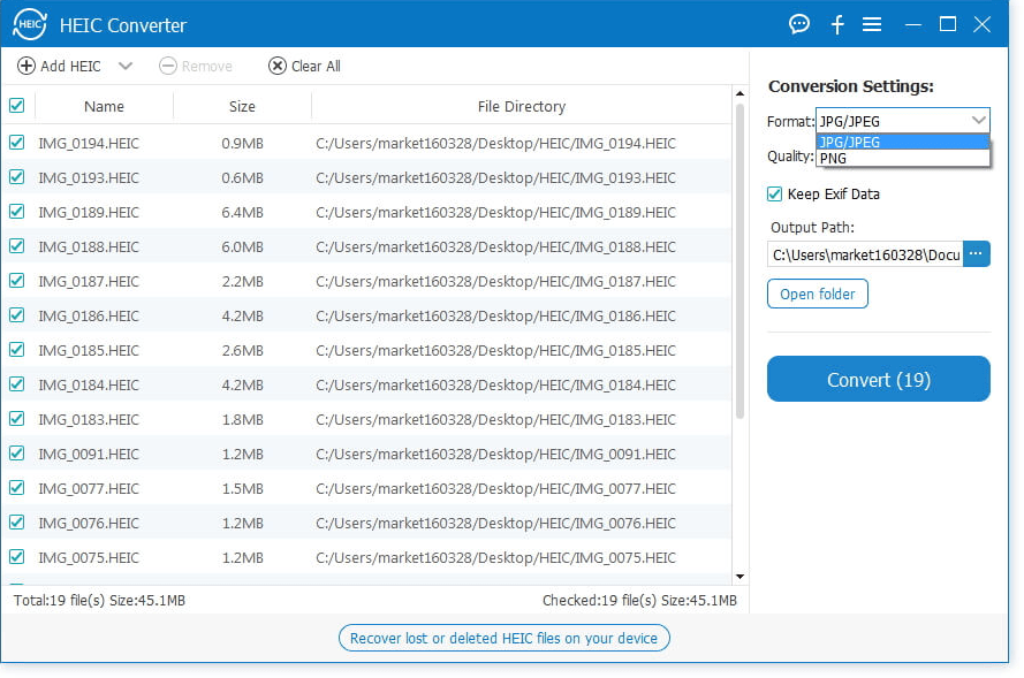Select the IMG_0189.HEIC file name
1024x678 pixels.
point(89,212)
